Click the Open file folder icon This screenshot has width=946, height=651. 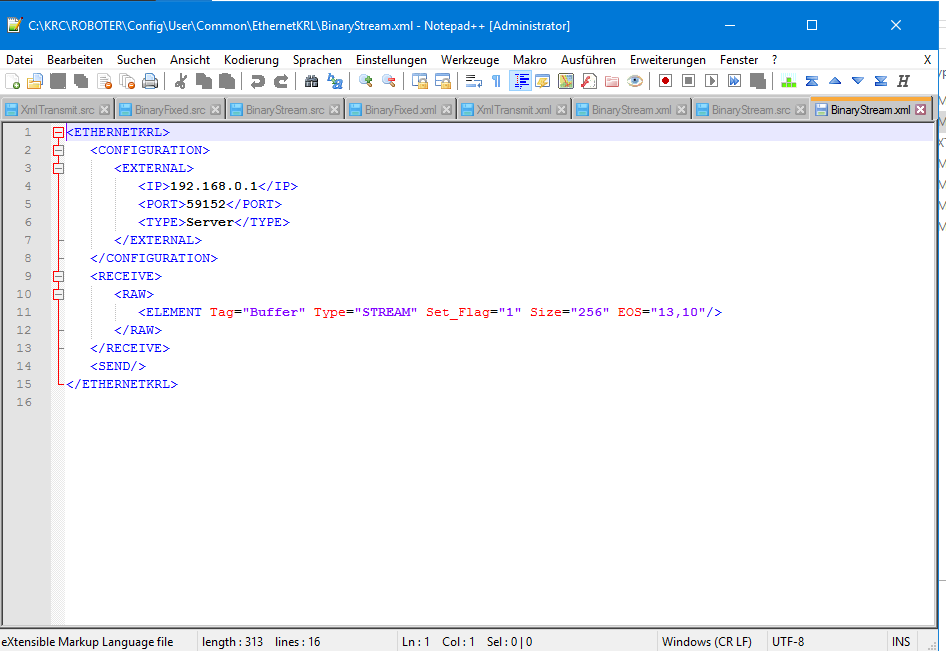pyautogui.click(x=35, y=81)
